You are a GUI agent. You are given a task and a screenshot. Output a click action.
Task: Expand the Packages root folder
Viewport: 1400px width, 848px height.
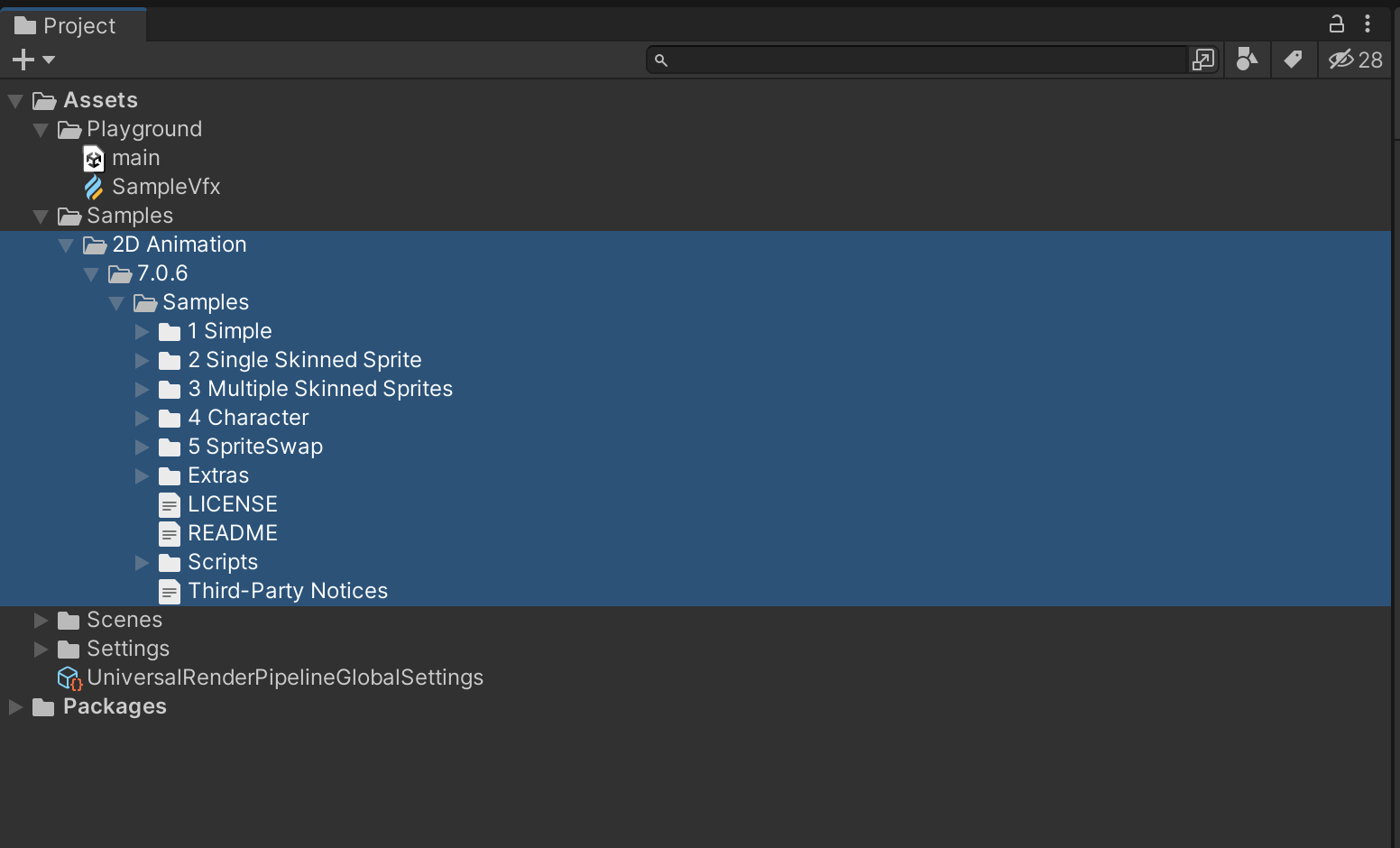[x=15, y=706]
